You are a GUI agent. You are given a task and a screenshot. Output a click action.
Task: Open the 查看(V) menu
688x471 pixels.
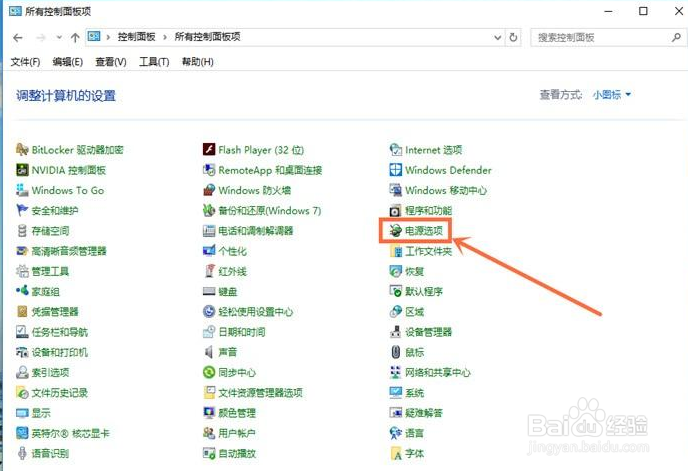point(111,62)
